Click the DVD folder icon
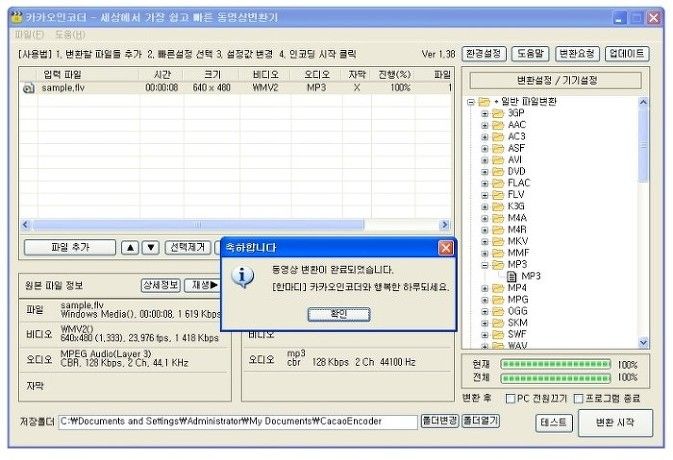Screen dimensions: 673x460 498,172
